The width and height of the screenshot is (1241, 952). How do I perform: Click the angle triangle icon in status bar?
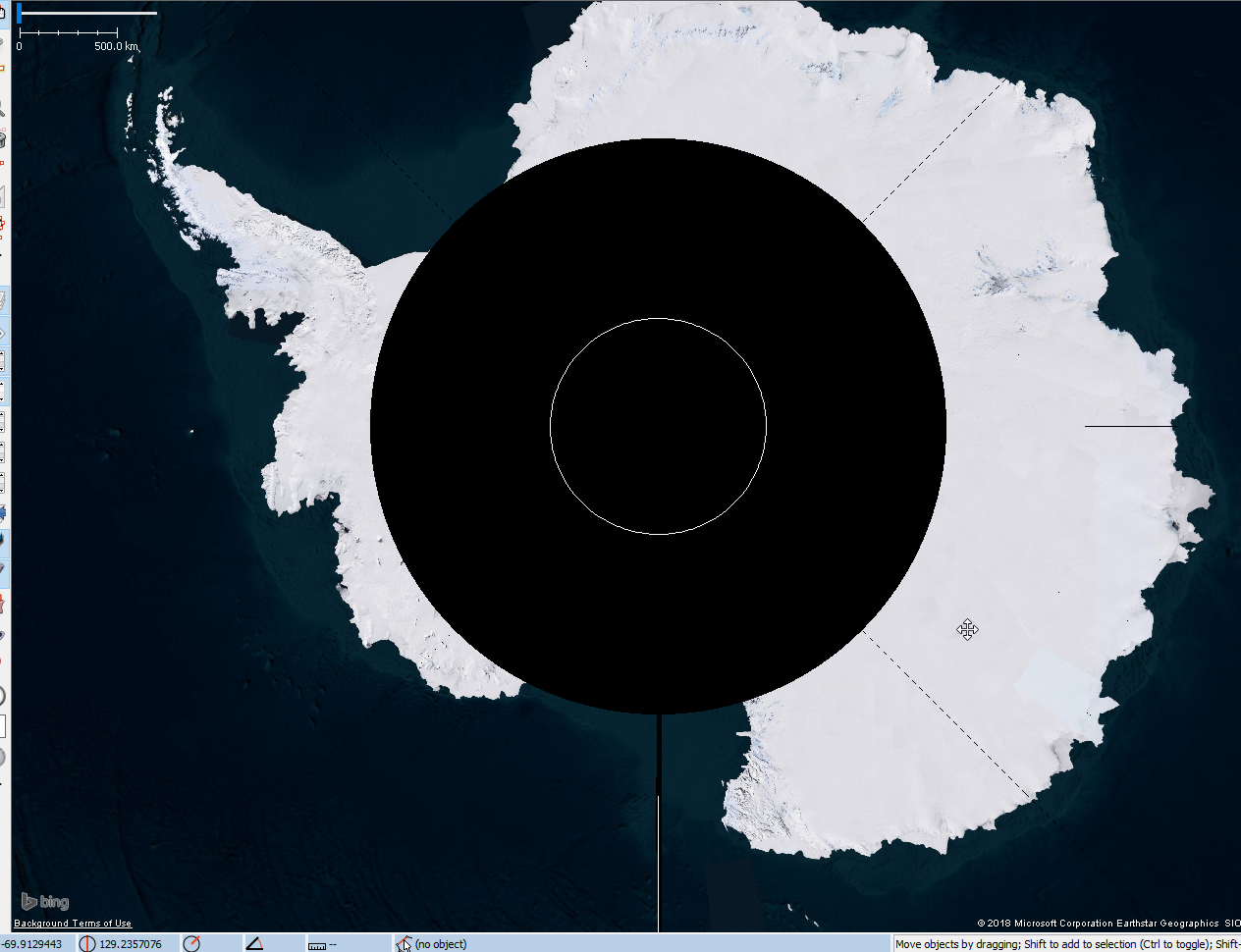[254, 944]
